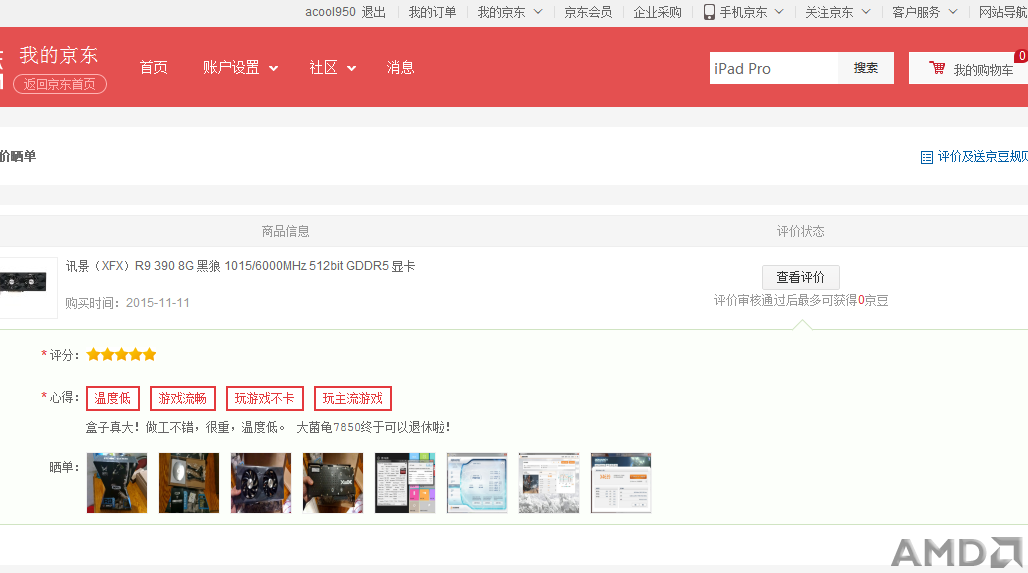Image resolution: width=1028 pixels, height=573 pixels.
Task: Click the 查看评价 button
Action: pyautogui.click(x=801, y=277)
